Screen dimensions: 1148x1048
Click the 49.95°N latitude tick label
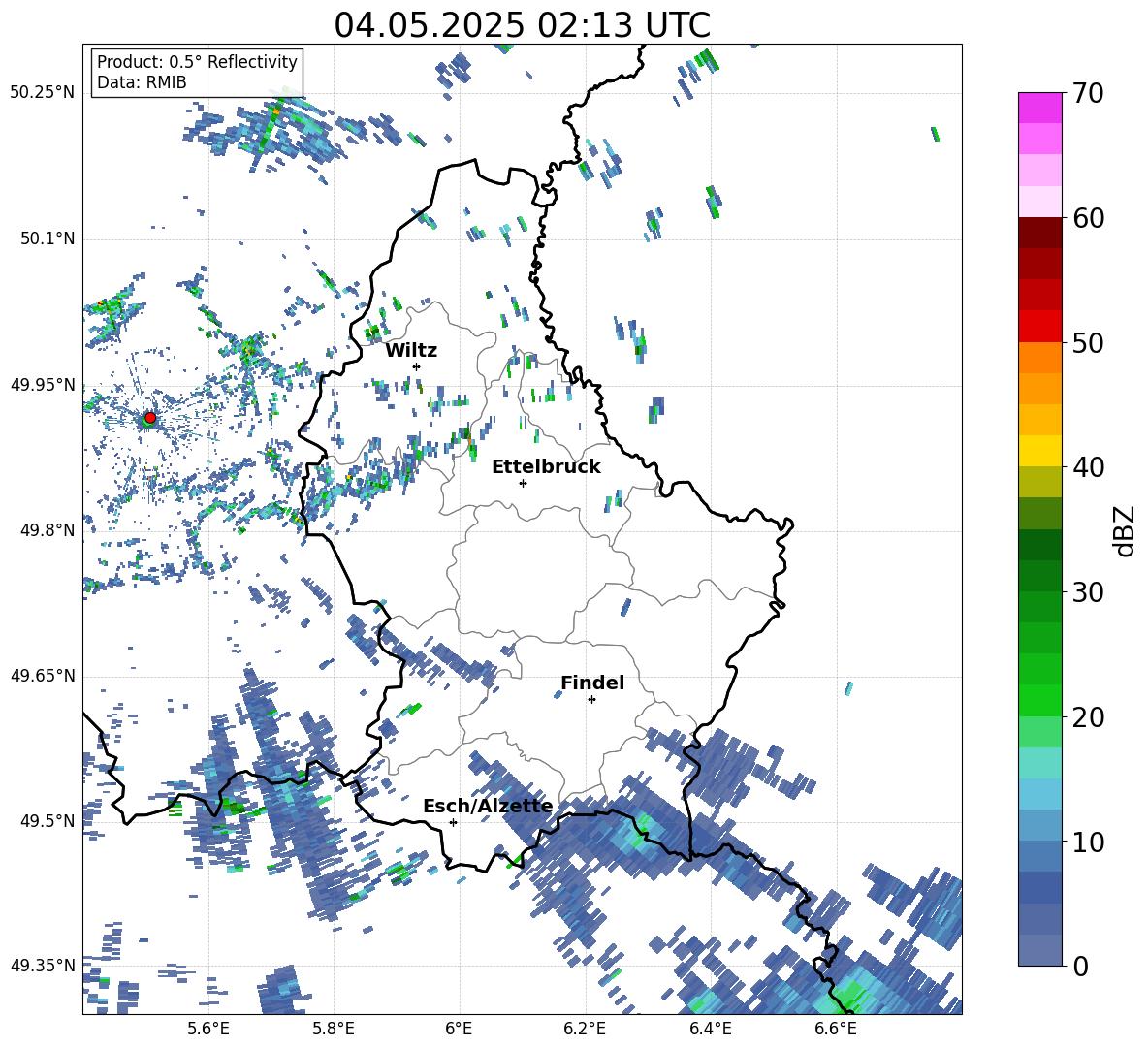(43, 385)
